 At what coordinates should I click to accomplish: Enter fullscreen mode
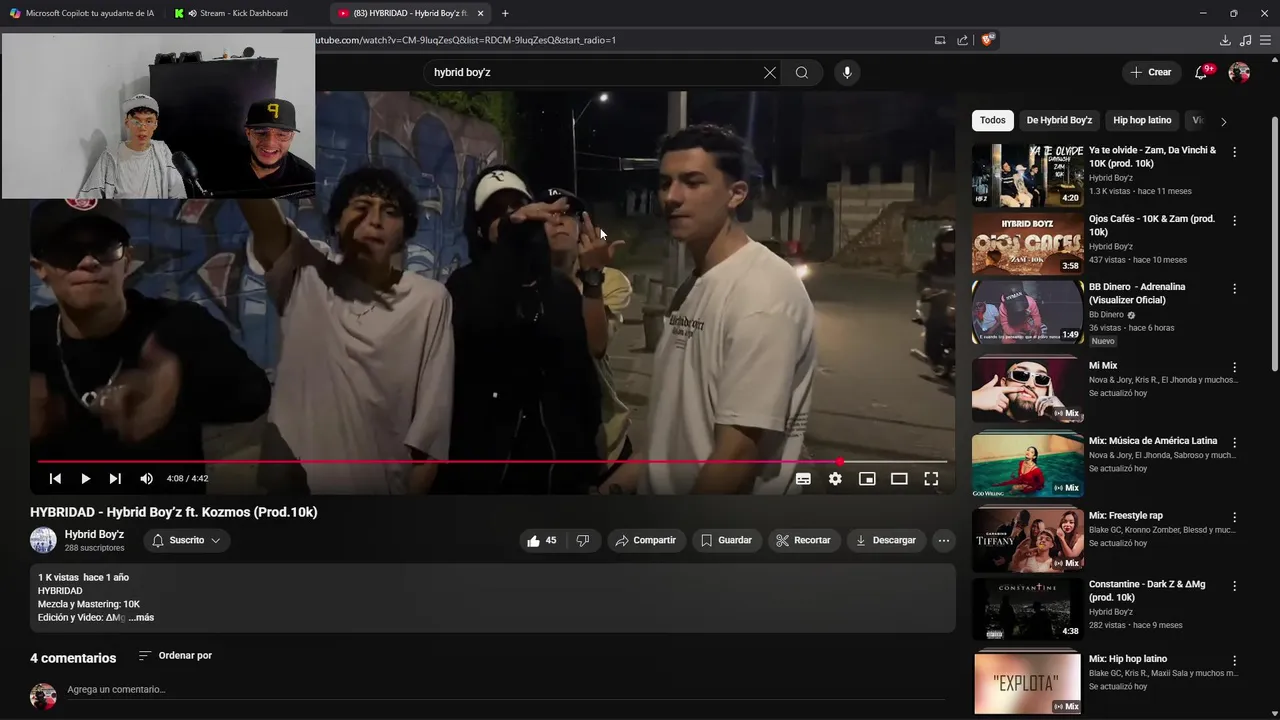click(x=931, y=479)
